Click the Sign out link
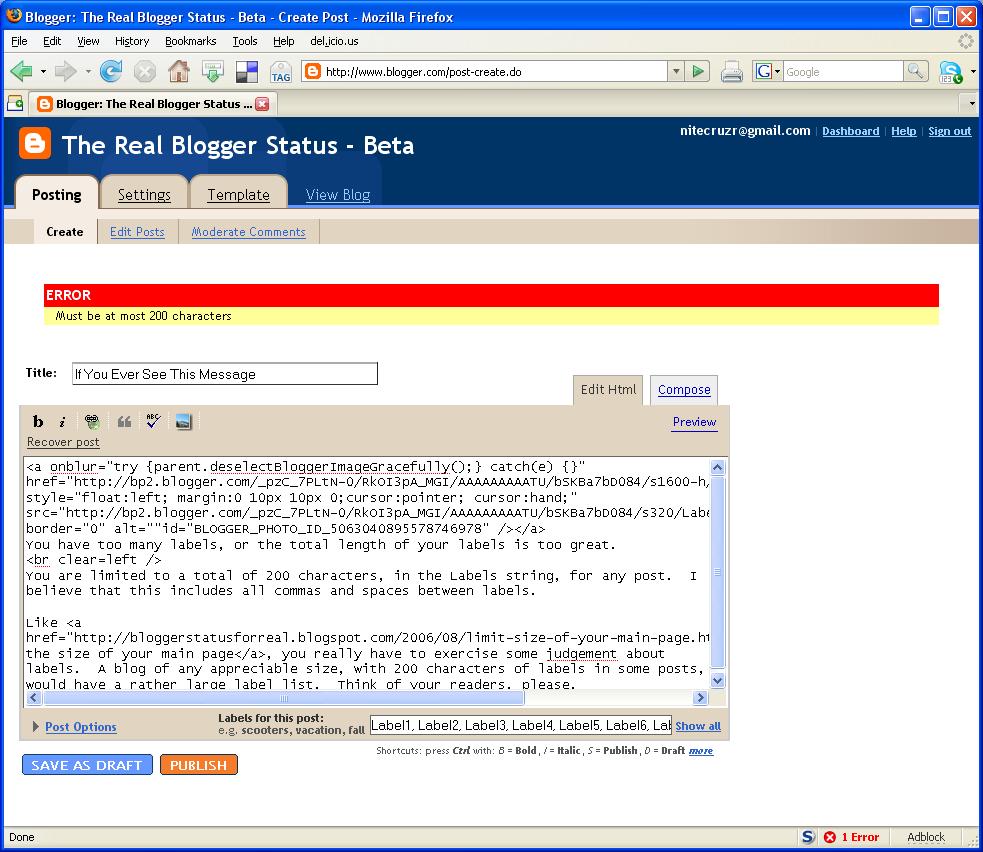 click(x=950, y=131)
